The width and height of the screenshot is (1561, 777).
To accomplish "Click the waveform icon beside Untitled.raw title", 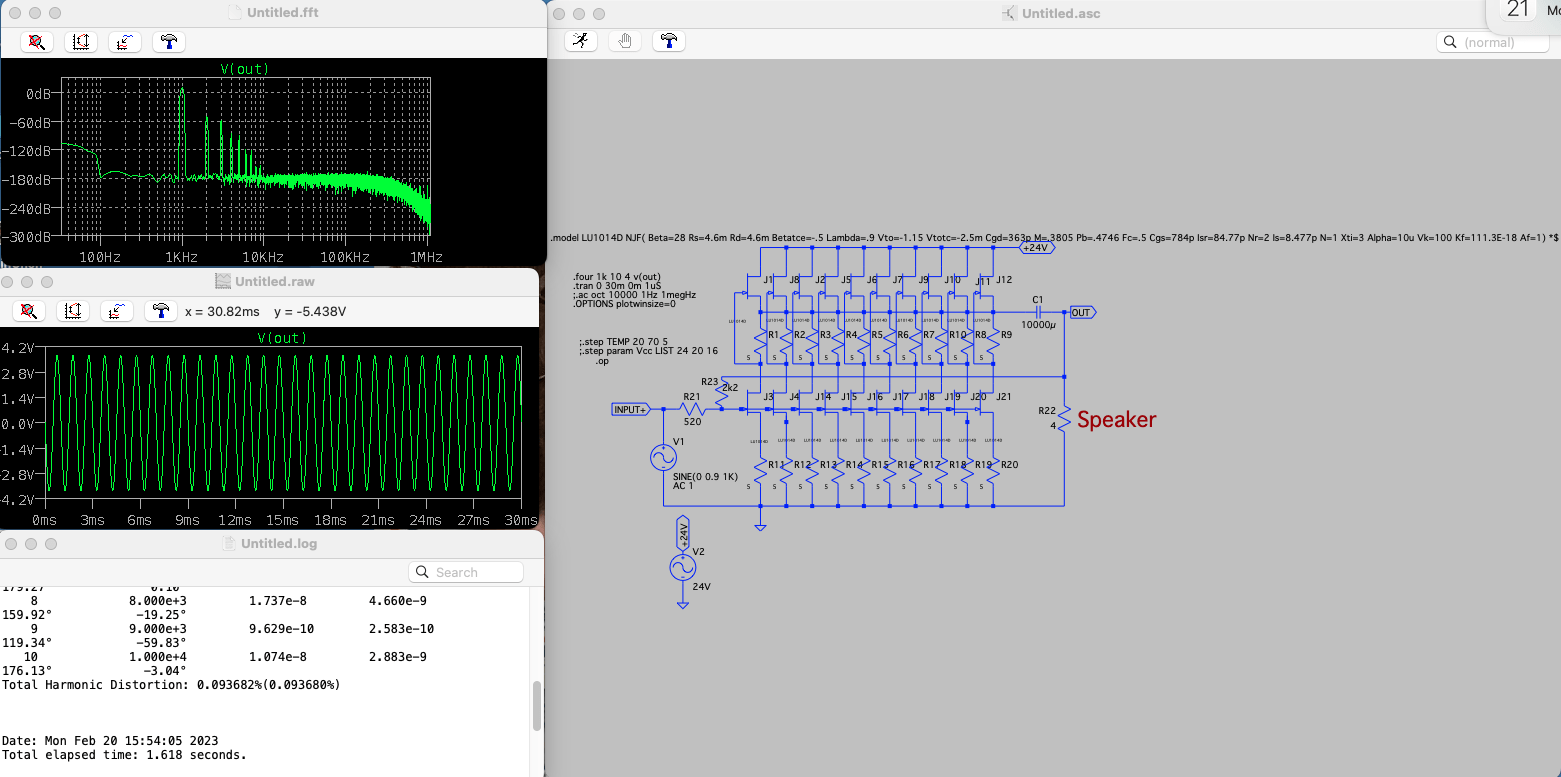I will [x=223, y=282].
